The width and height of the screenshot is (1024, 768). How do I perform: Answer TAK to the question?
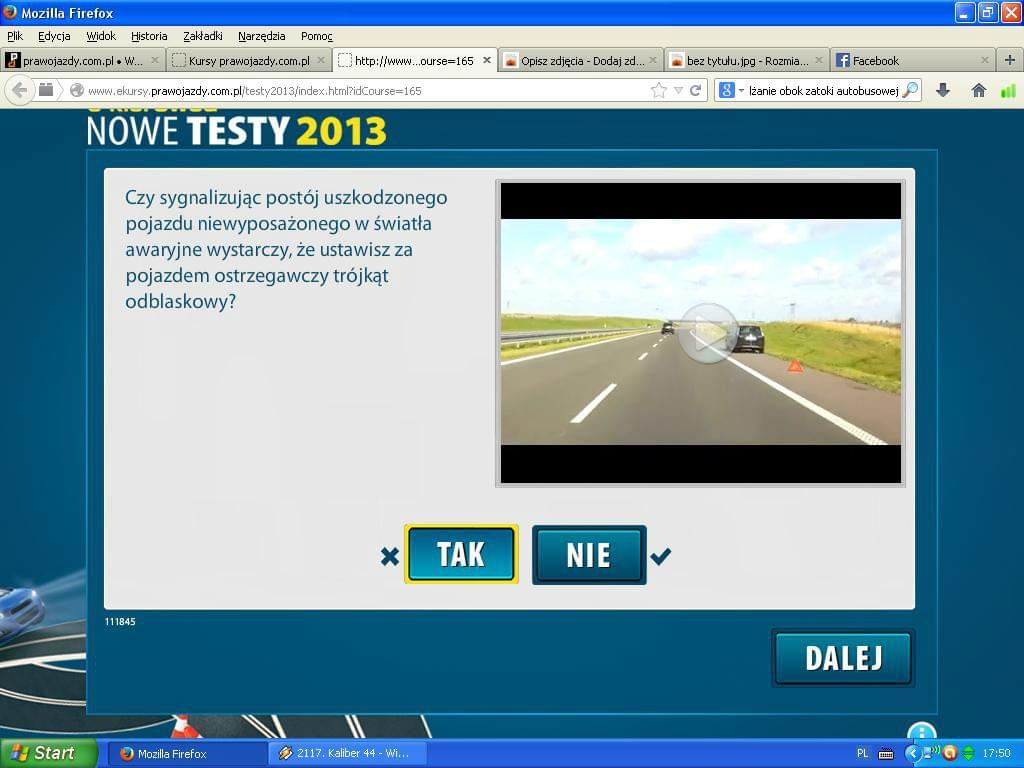point(461,554)
